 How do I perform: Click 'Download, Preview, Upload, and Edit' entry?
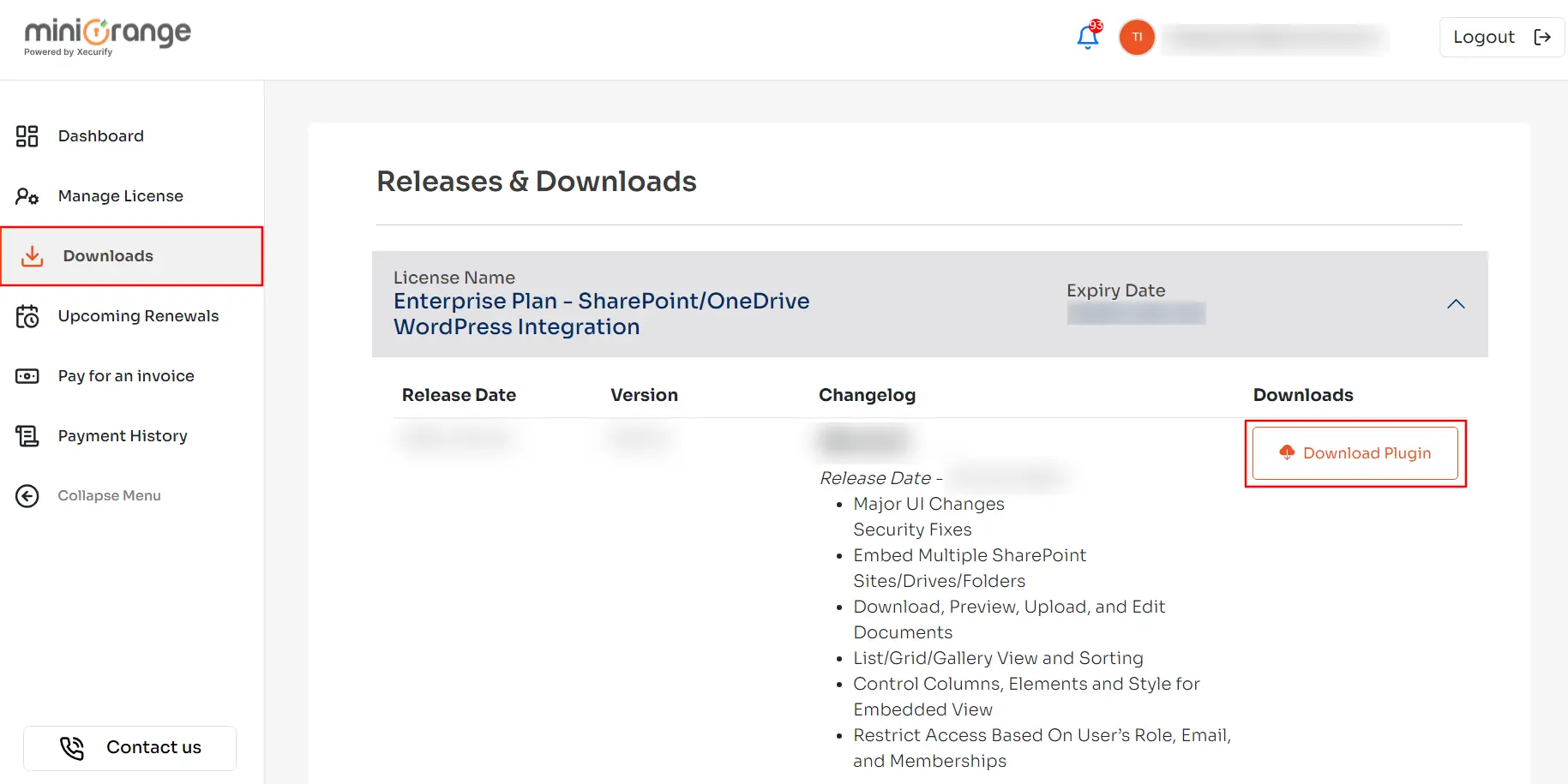pos(1009,619)
